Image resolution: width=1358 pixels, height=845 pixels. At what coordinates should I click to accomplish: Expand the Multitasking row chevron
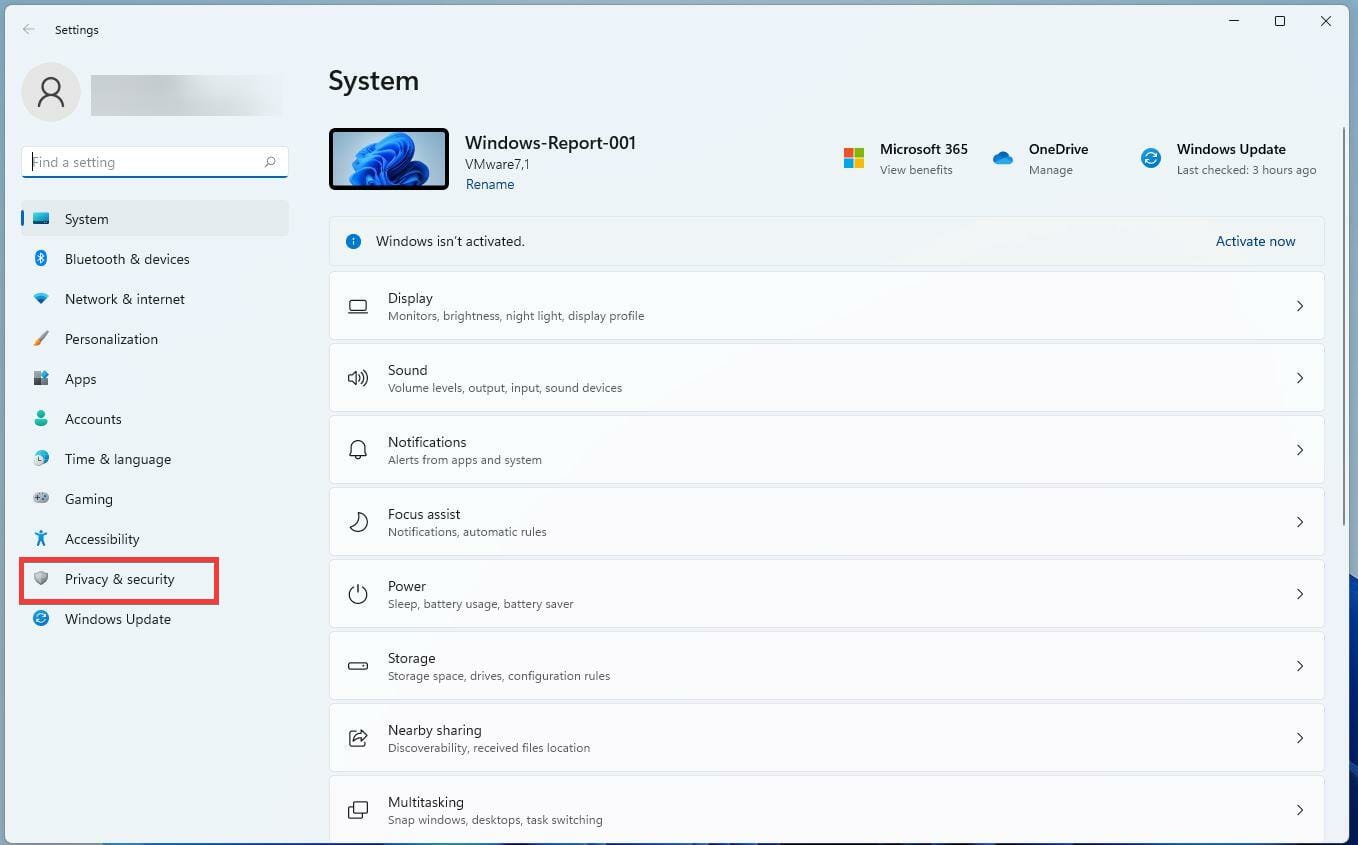coord(1300,810)
